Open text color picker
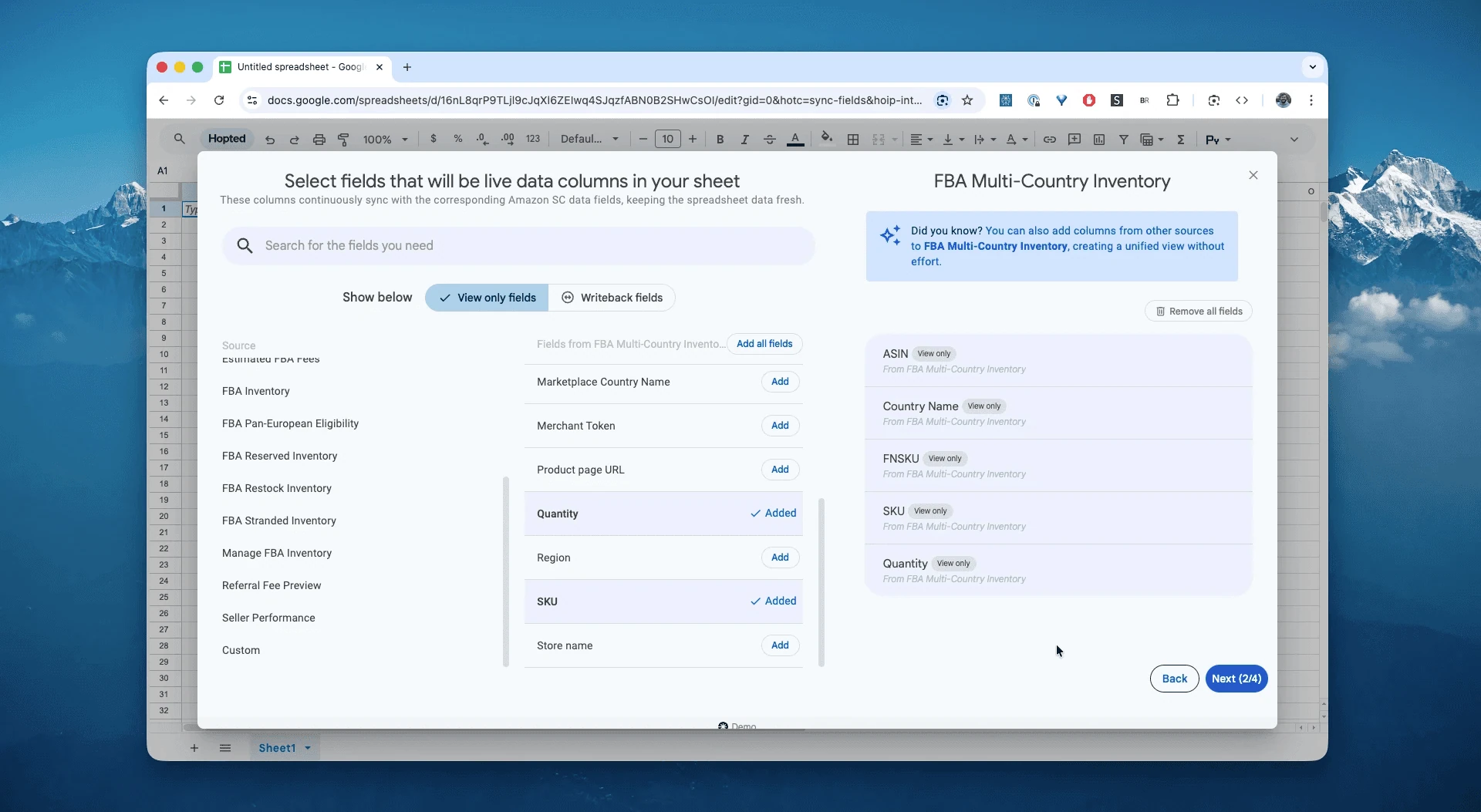 pyautogui.click(x=795, y=140)
